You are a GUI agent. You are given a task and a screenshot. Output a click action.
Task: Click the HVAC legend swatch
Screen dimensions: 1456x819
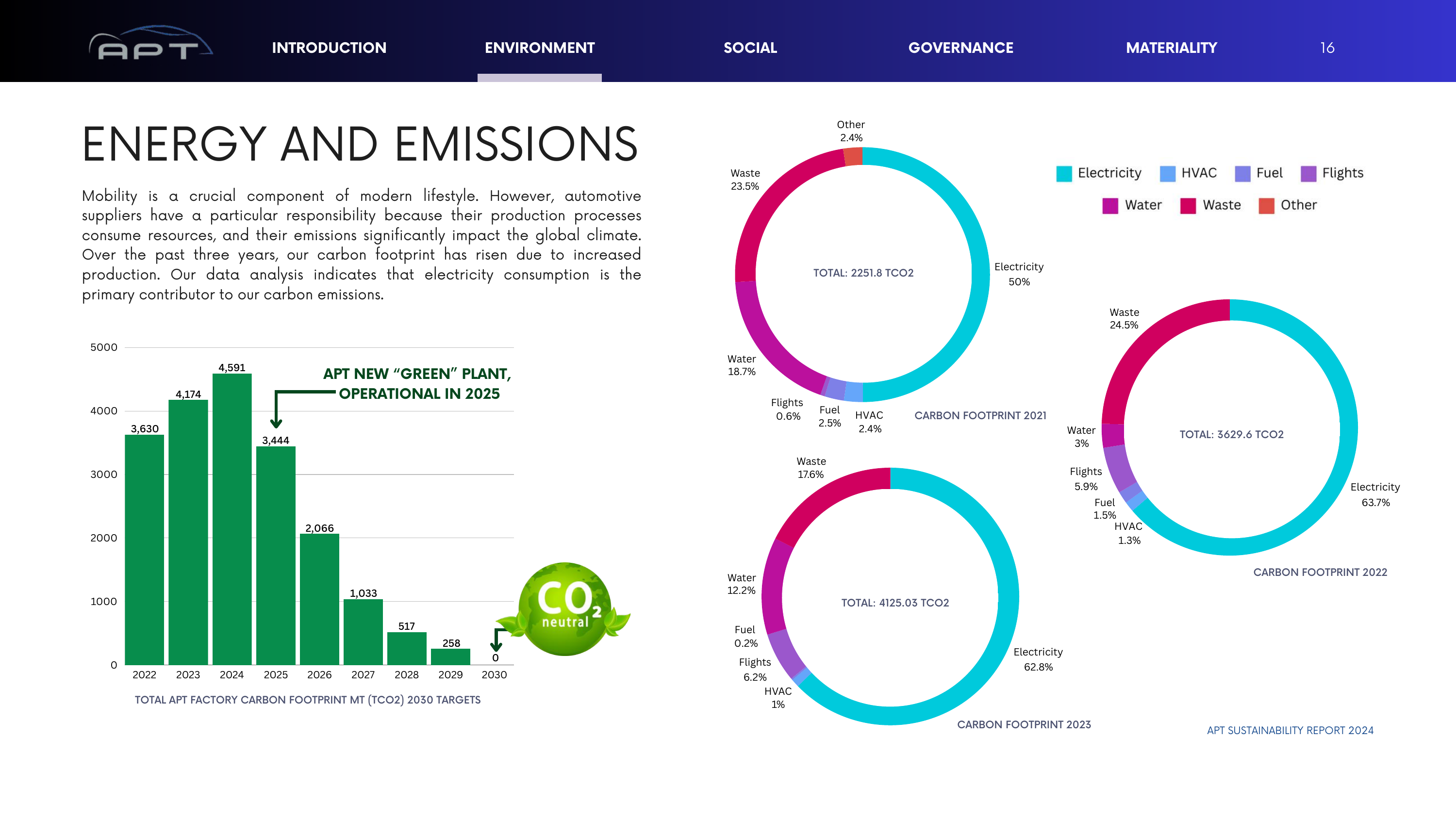[x=1167, y=174]
